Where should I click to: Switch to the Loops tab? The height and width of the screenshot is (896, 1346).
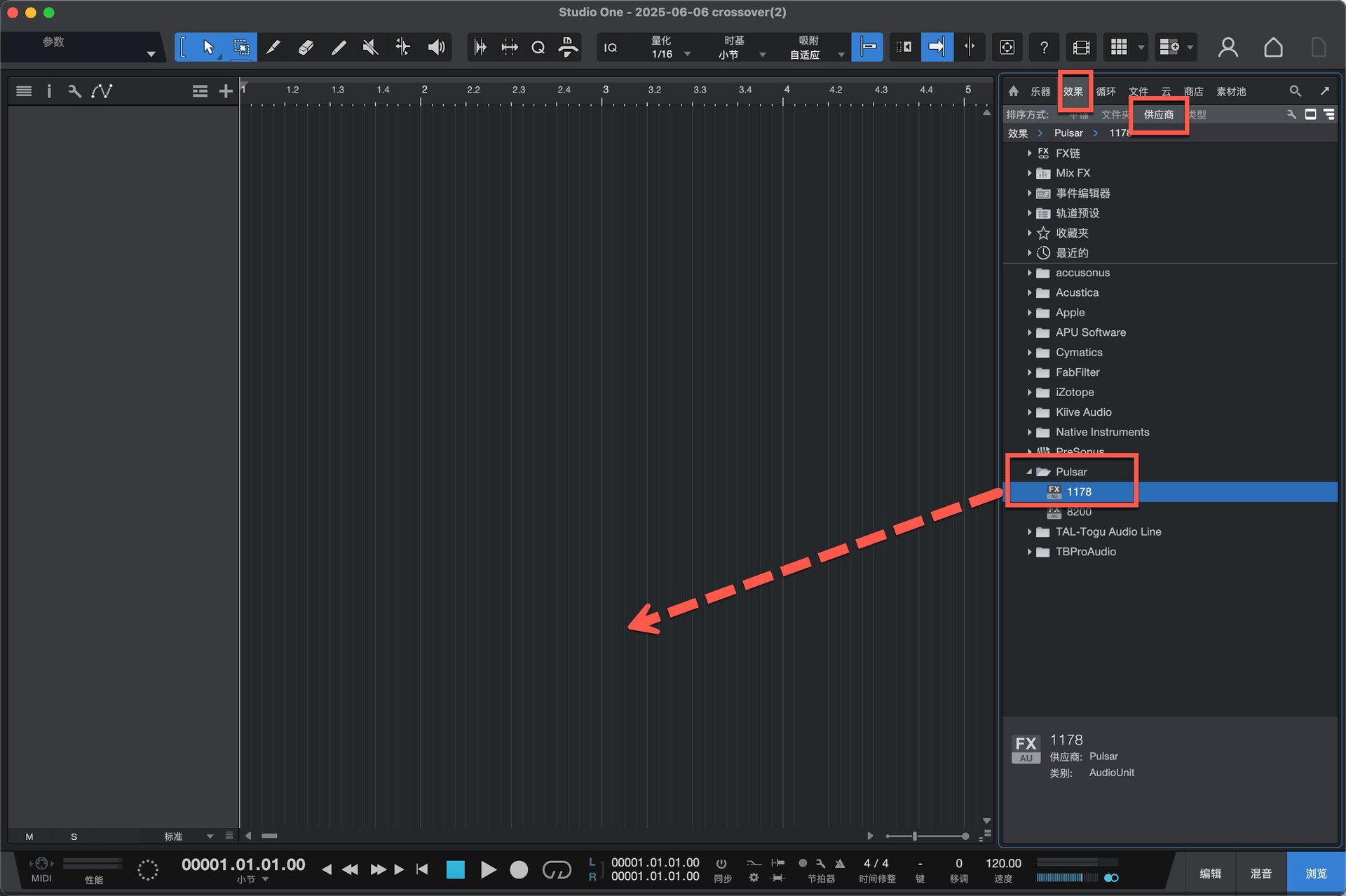click(x=1106, y=92)
